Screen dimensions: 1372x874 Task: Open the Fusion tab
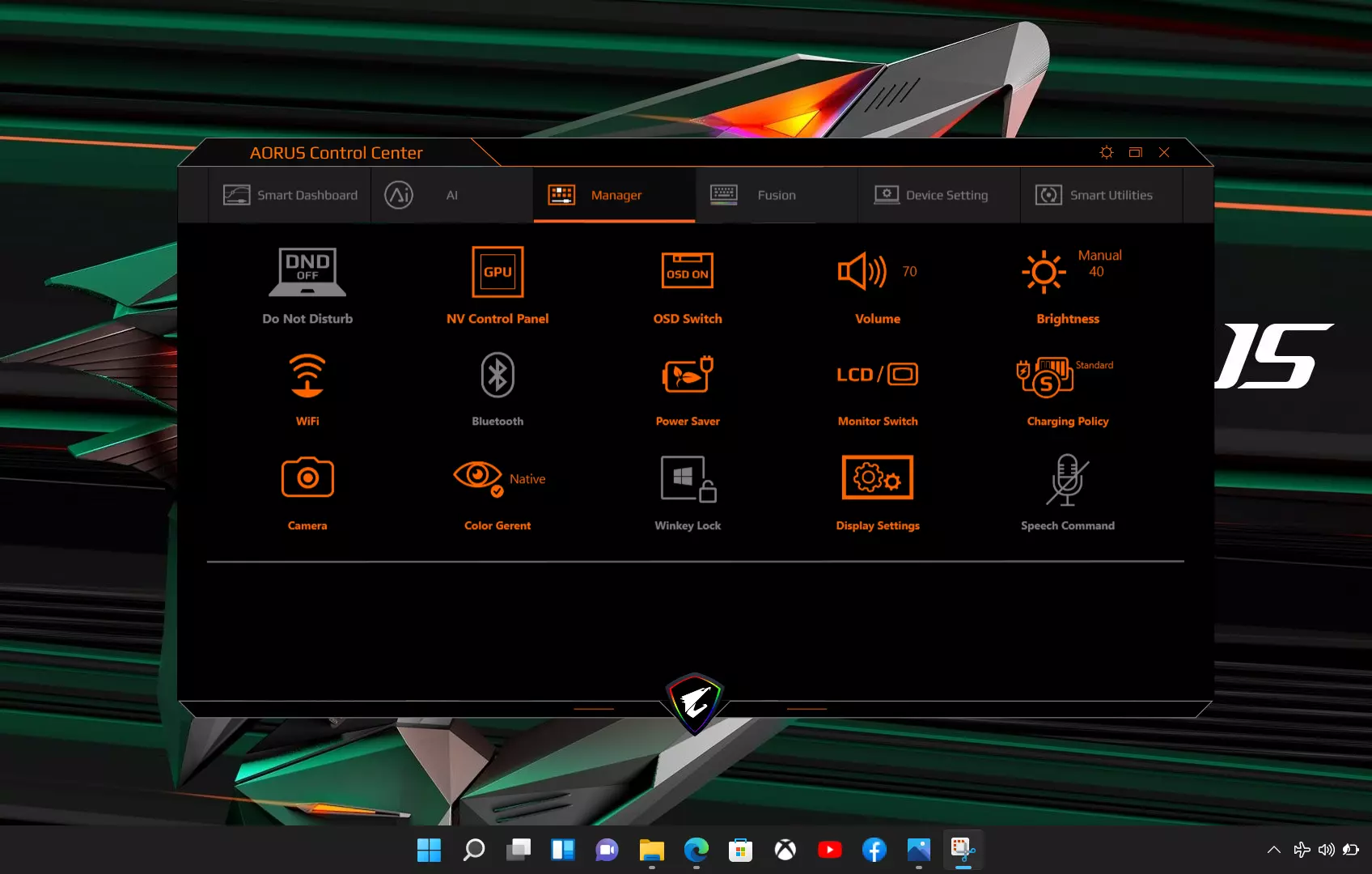pyautogui.click(x=753, y=195)
